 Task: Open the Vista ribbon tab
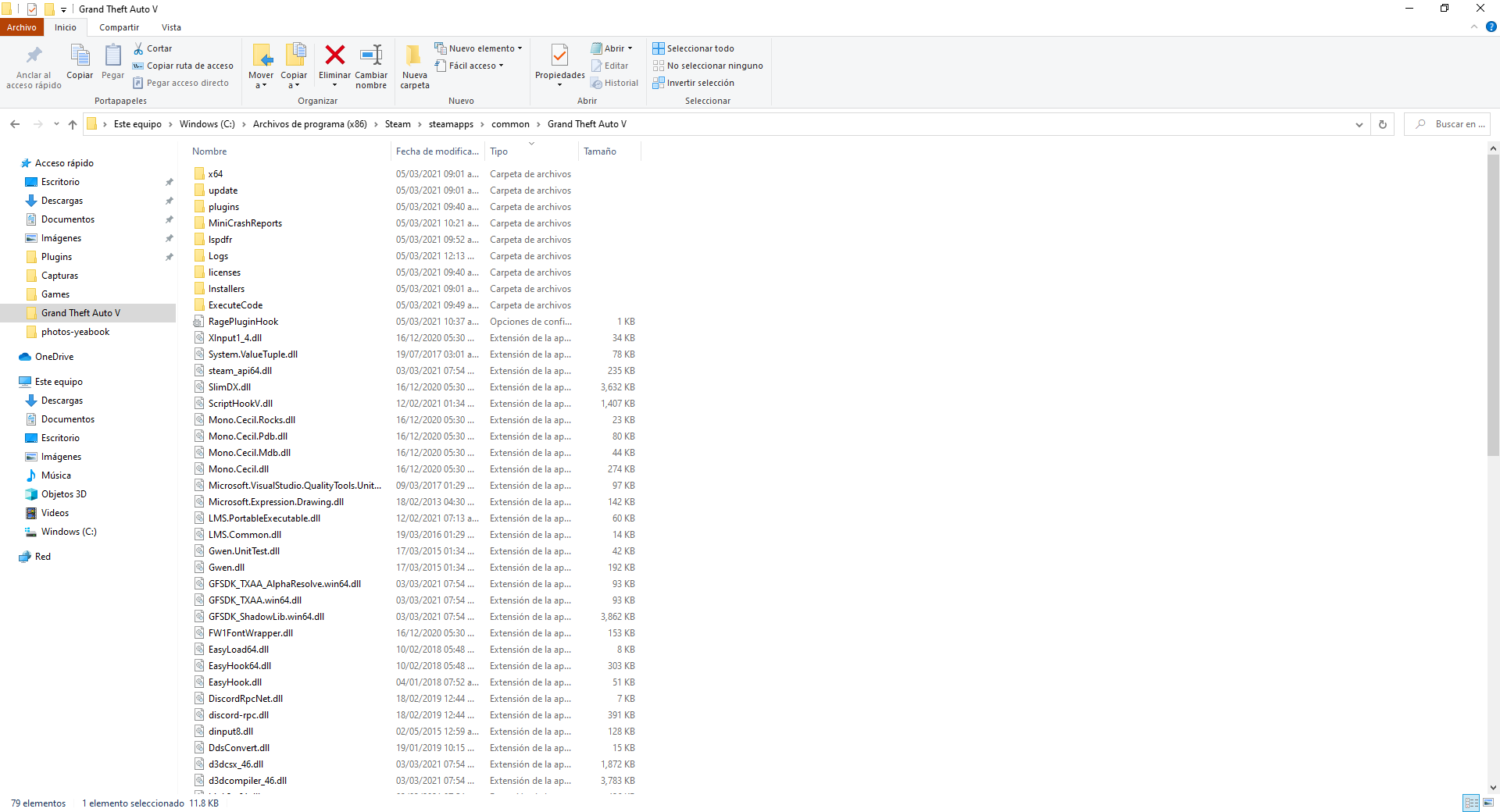pyautogui.click(x=171, y=27)
